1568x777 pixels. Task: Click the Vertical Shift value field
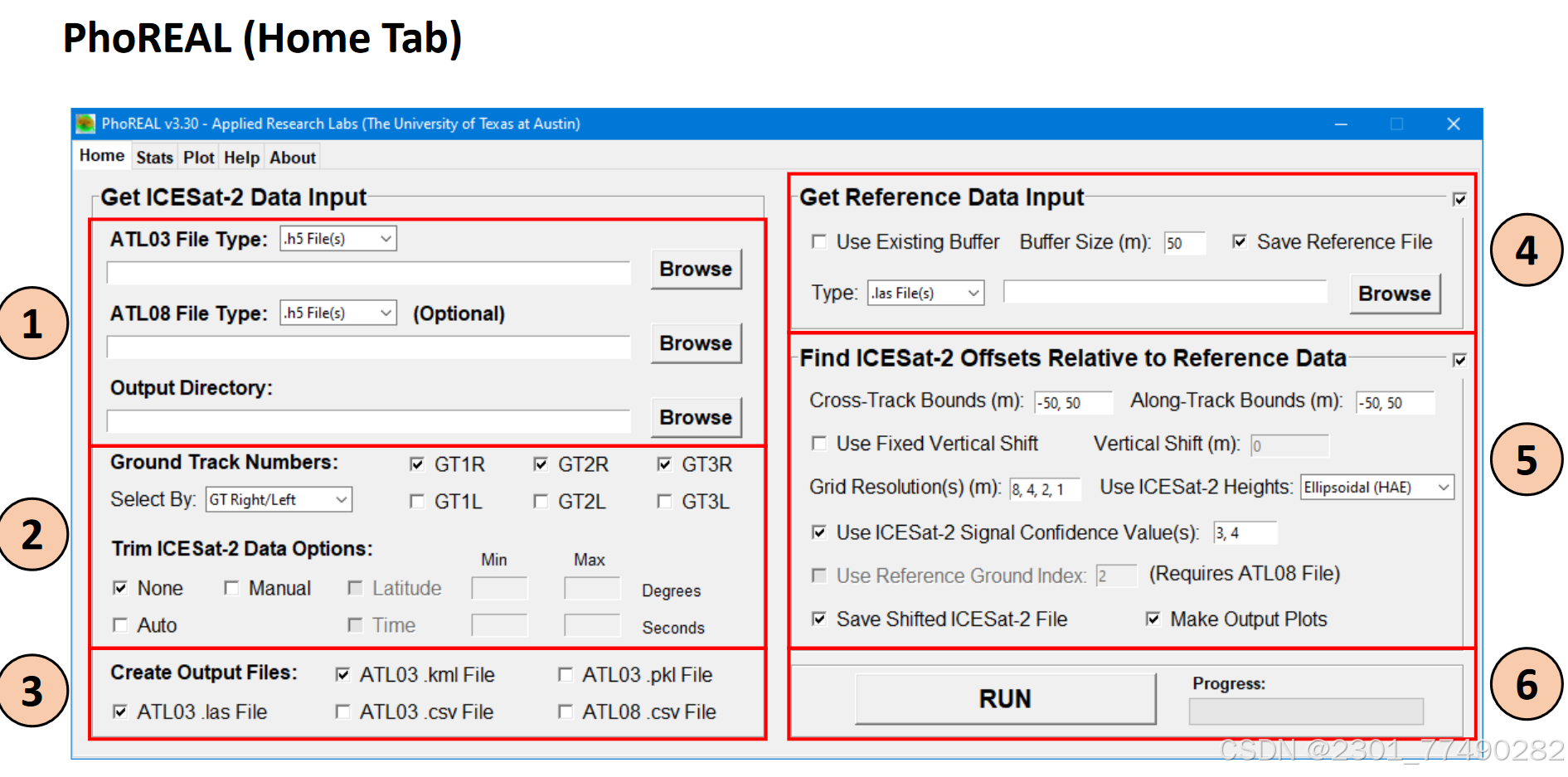point(1289,446)
